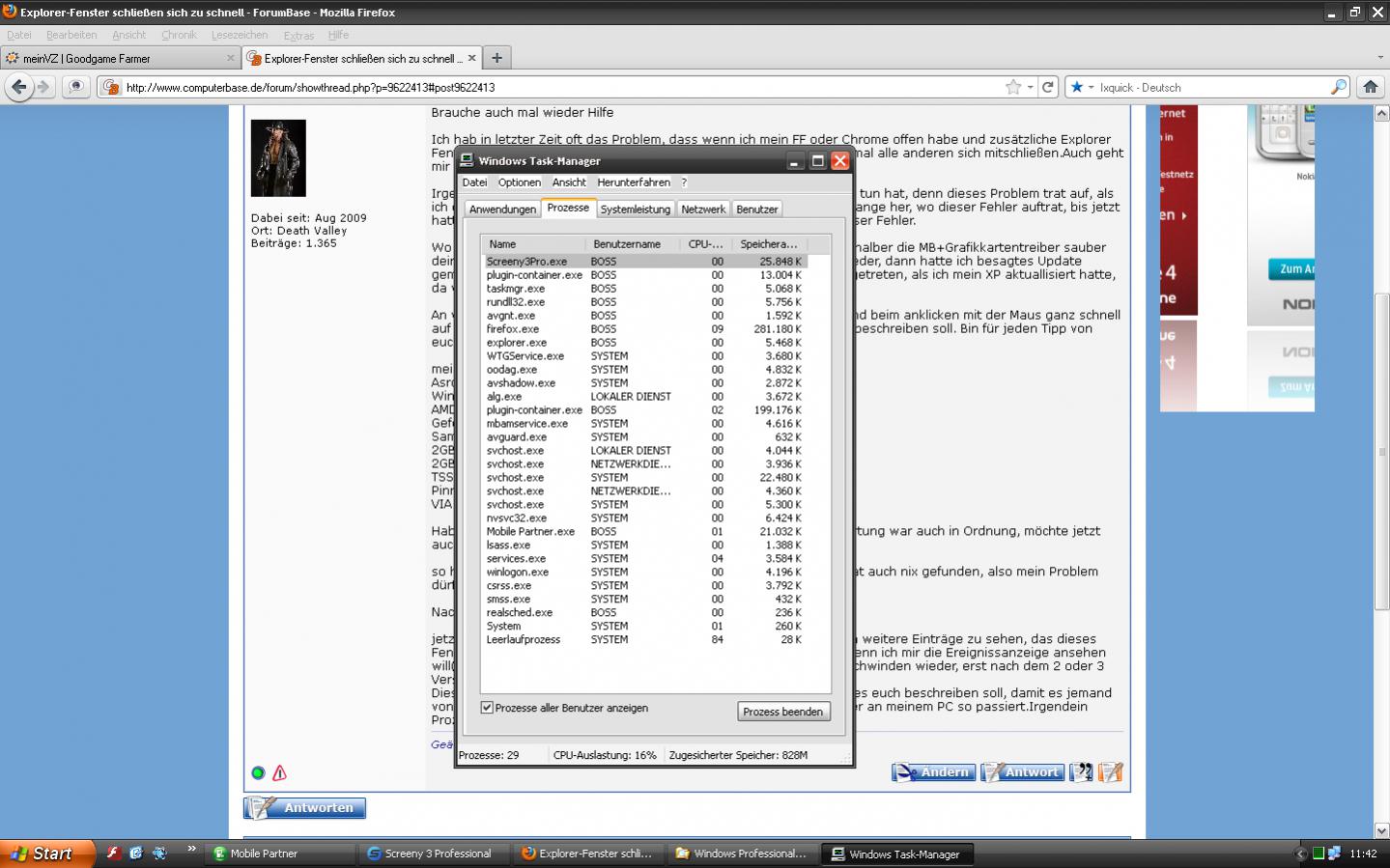1390x868 pixels.
Task: Click the third quick launch icon
Action: coord(159,854)
